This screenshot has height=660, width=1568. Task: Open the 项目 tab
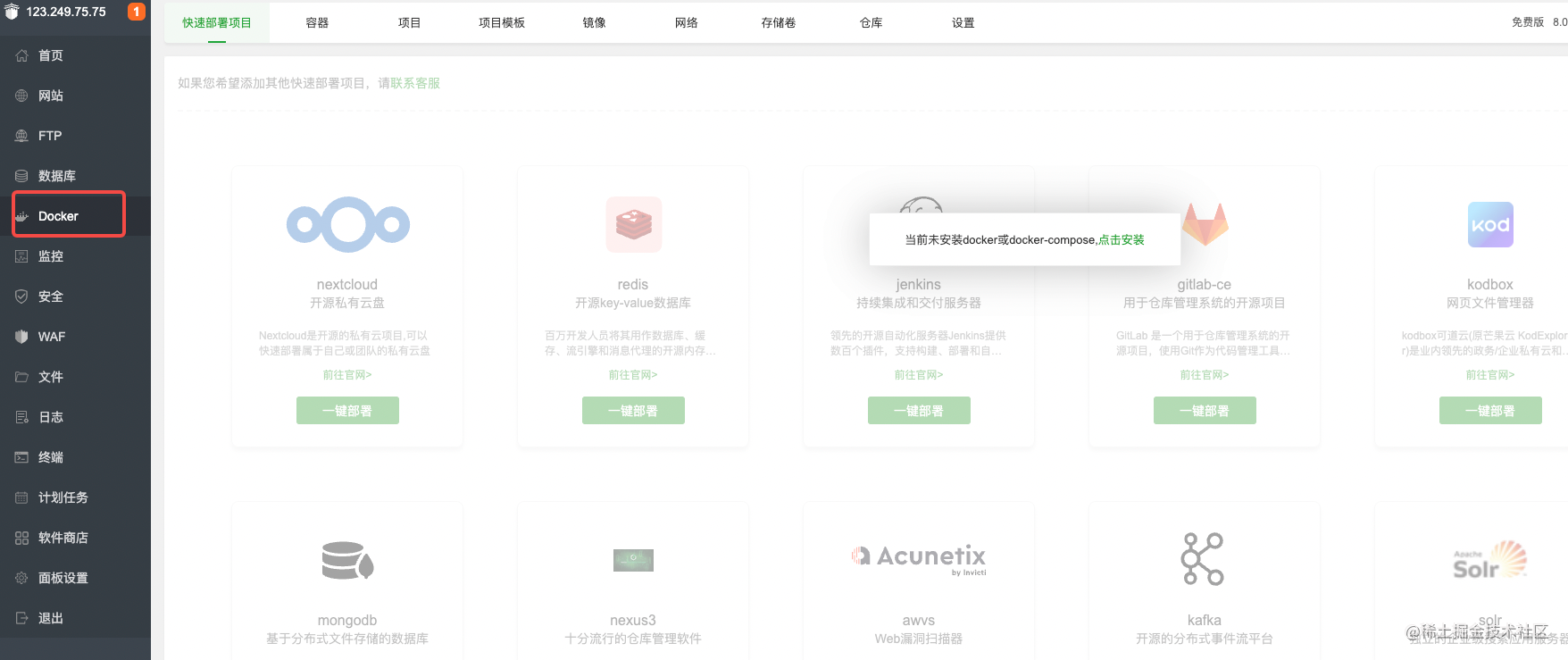pyautogui.click(x=409, y=22)
